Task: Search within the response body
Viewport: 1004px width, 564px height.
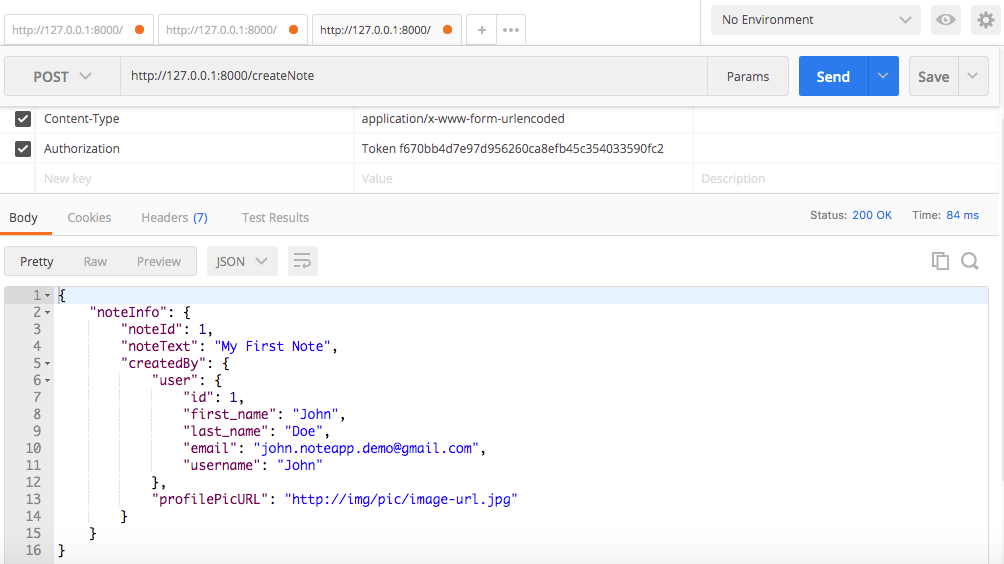Action: point(969,261)
